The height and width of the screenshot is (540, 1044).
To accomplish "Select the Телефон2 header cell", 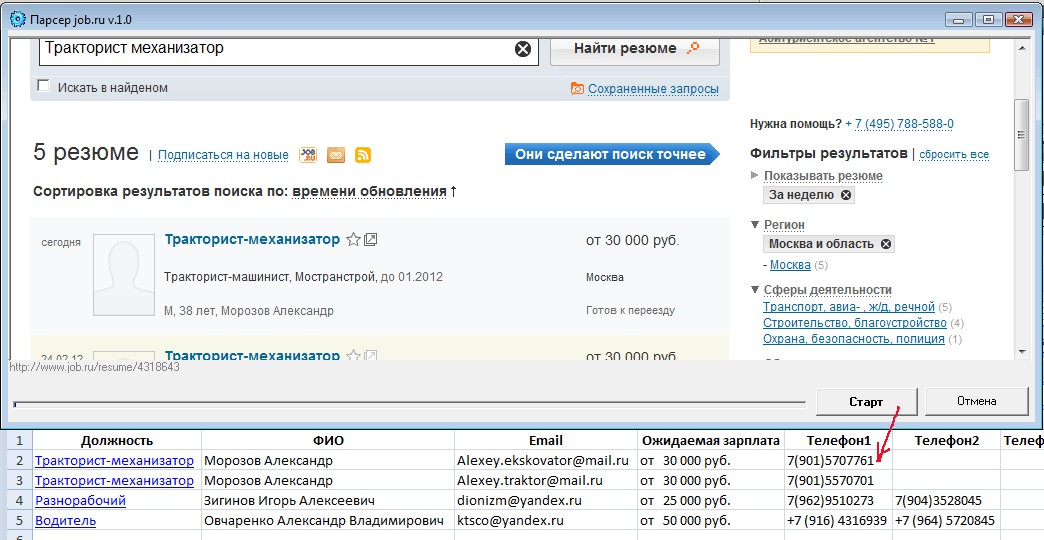I will click(x=946, y=440).
